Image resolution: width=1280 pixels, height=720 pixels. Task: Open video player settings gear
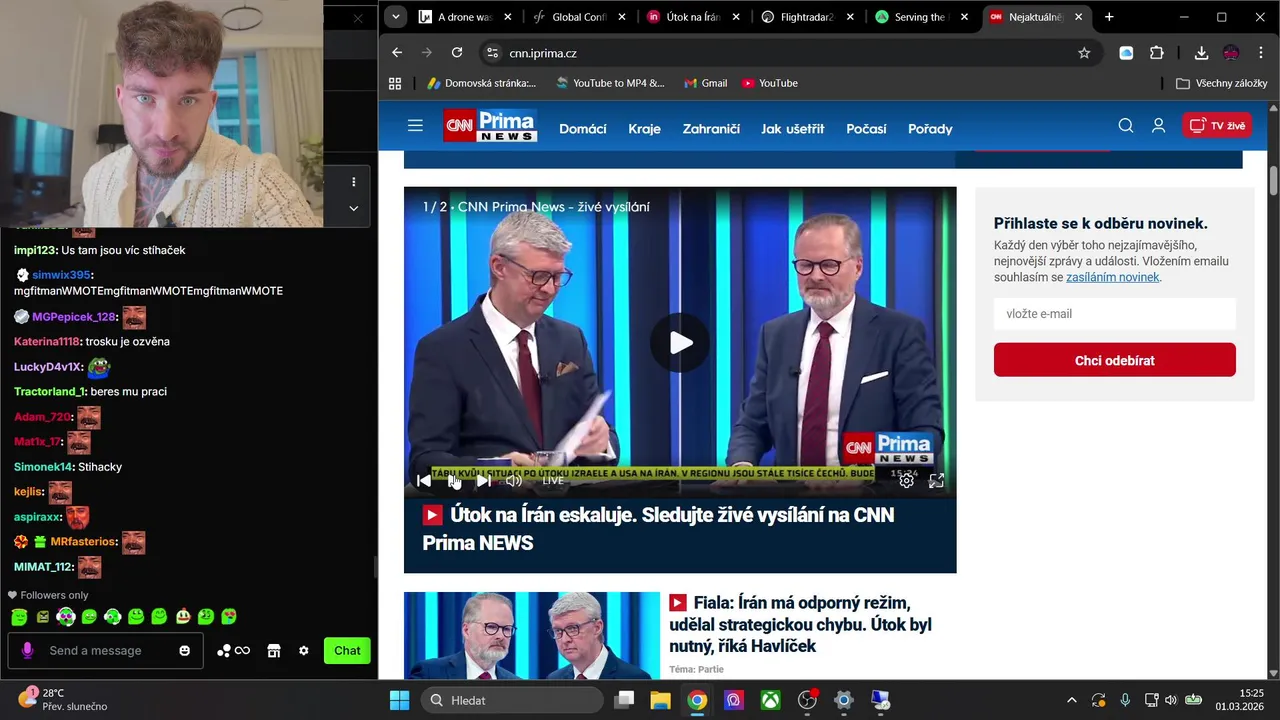pos(906,481)
